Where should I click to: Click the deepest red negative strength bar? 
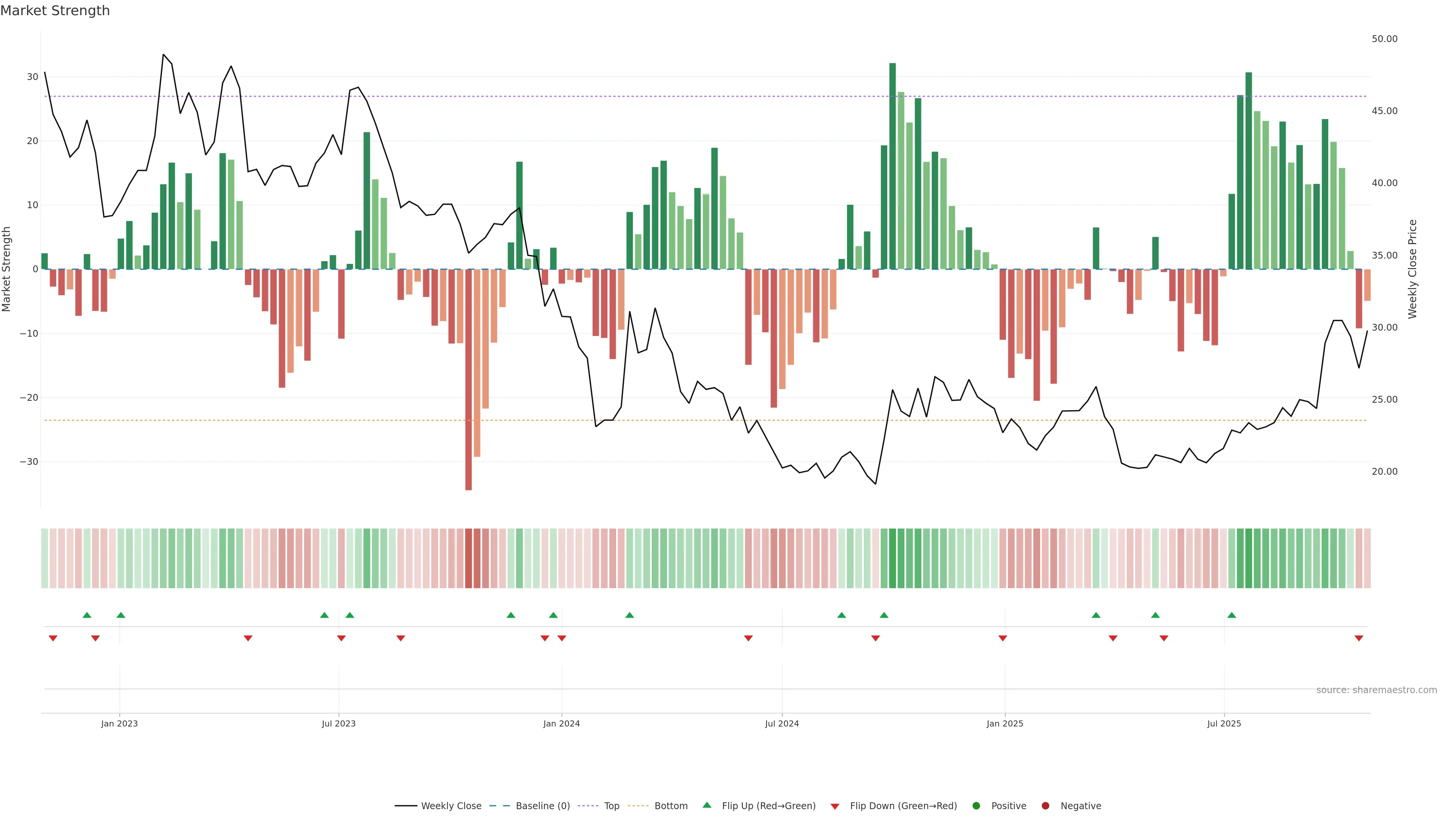[469, 379]
